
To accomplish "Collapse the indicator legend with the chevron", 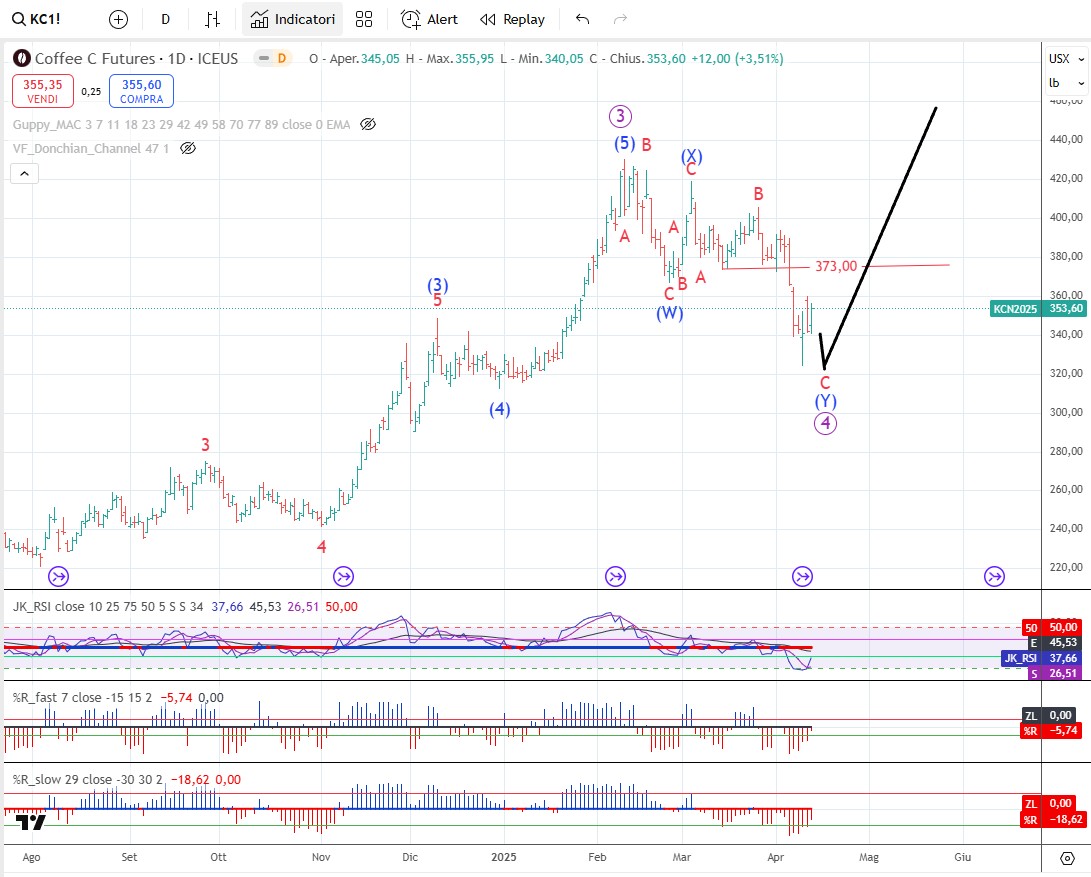I will pyautogui.click(x=25, y=173).
